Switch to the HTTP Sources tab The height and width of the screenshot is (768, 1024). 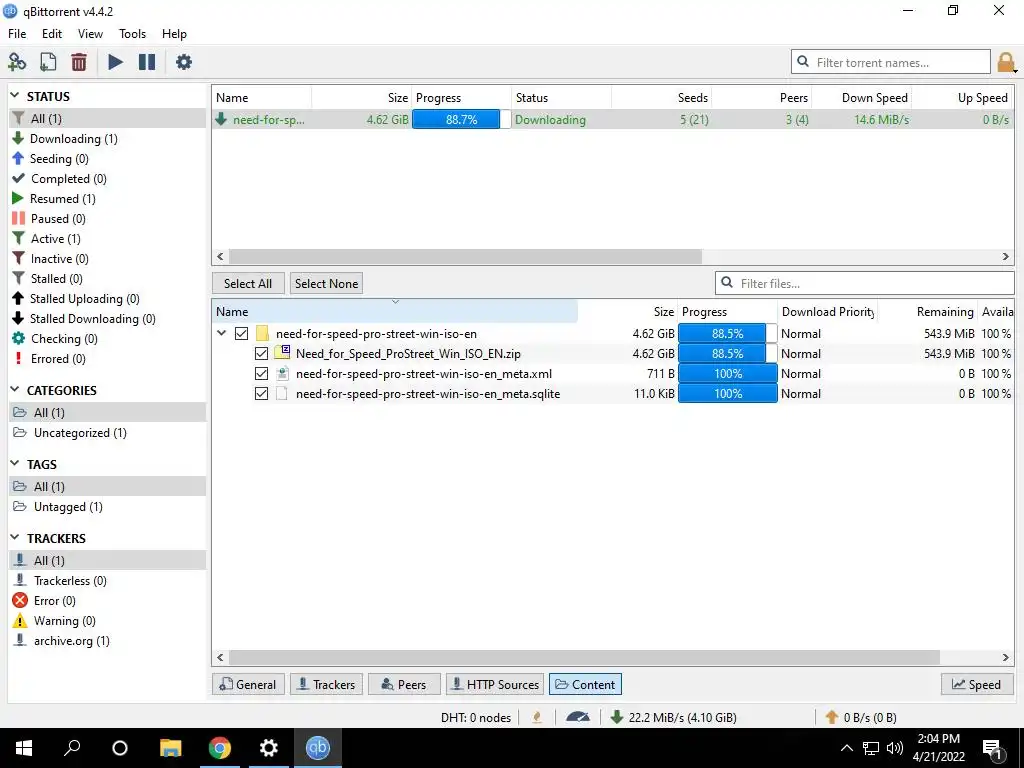coord(495,684)
